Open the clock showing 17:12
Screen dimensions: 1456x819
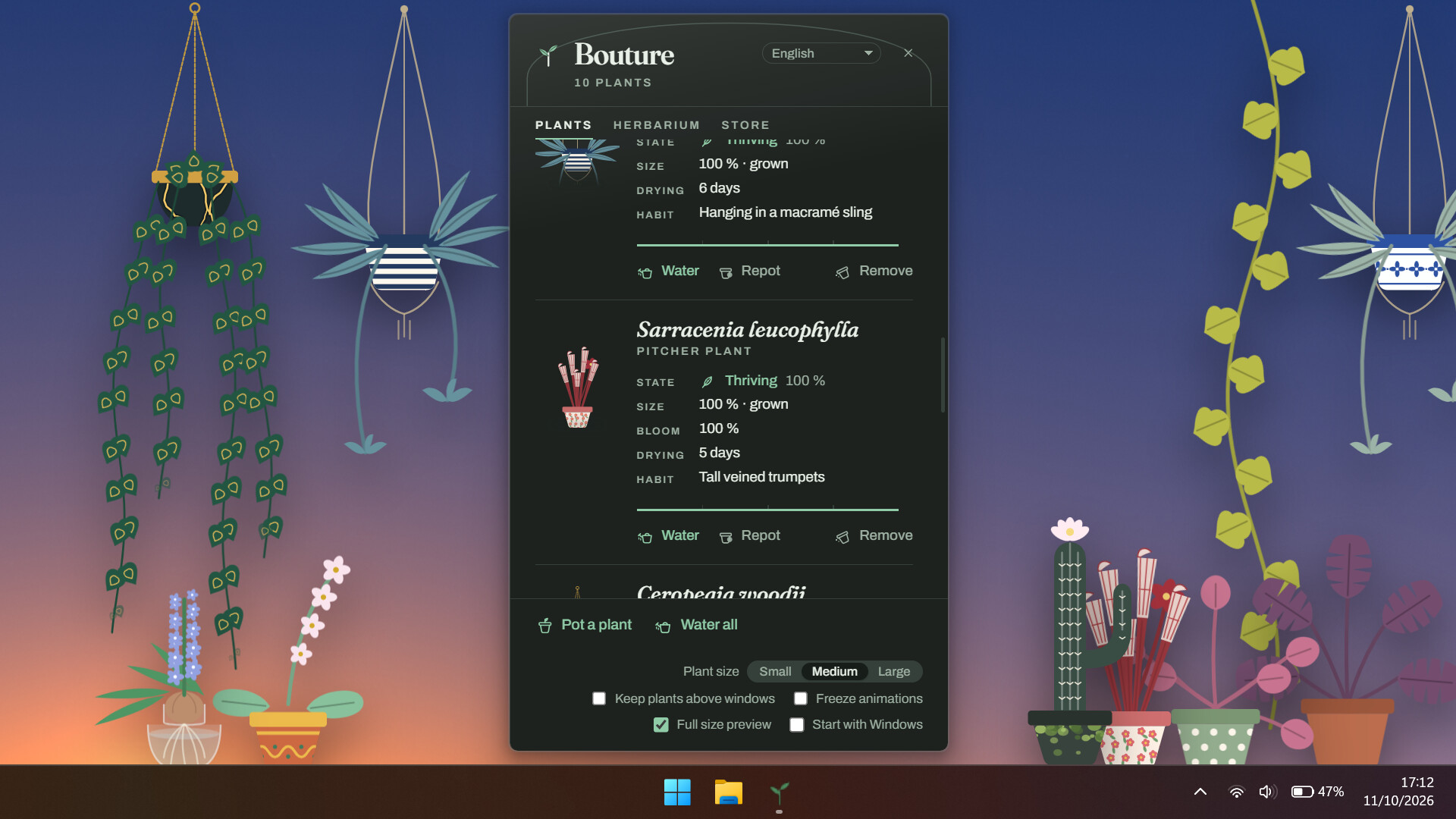[x=1398, y=792]
